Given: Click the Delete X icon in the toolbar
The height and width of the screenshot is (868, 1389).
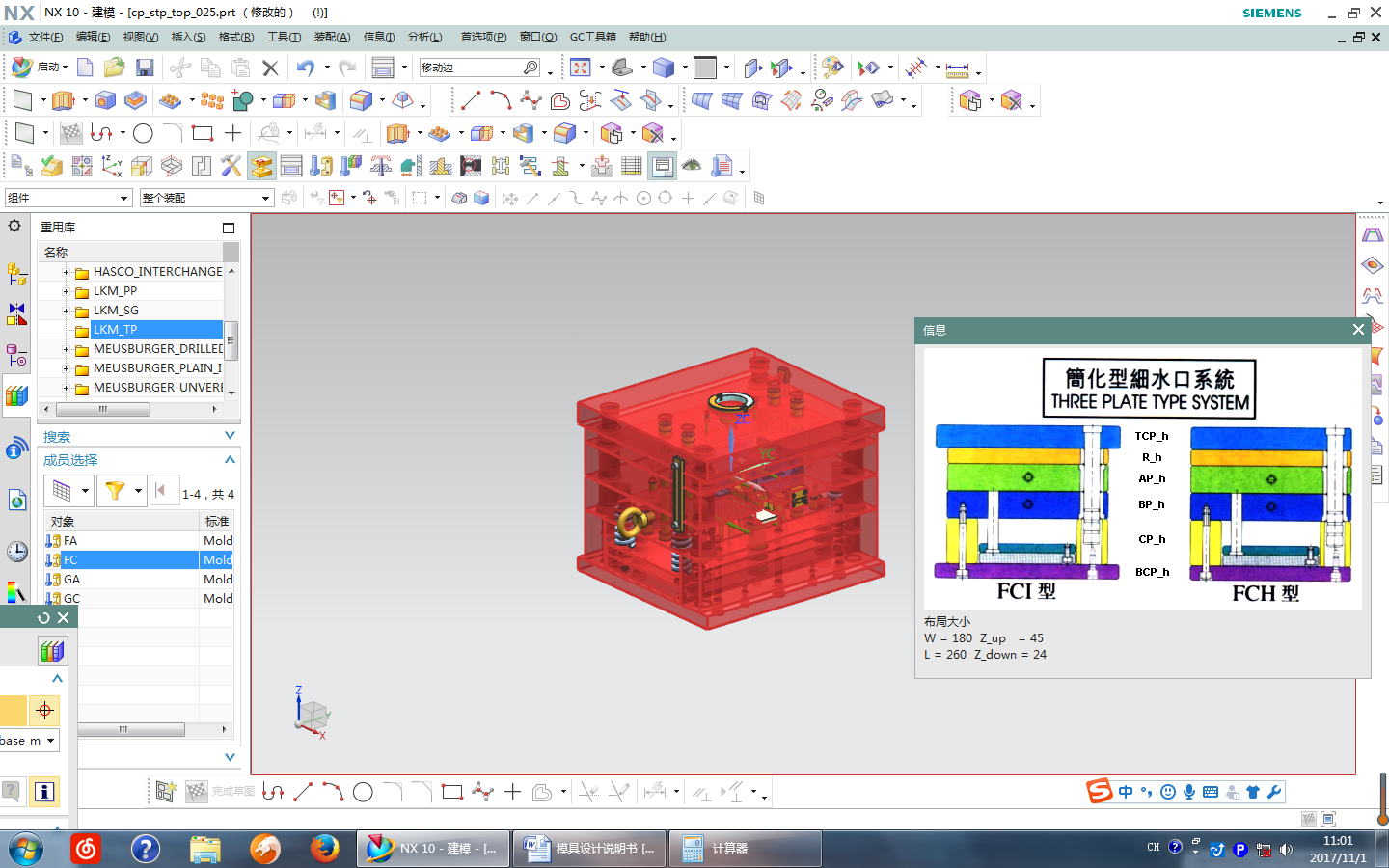Looking at the screenshot, I should 271,68.
